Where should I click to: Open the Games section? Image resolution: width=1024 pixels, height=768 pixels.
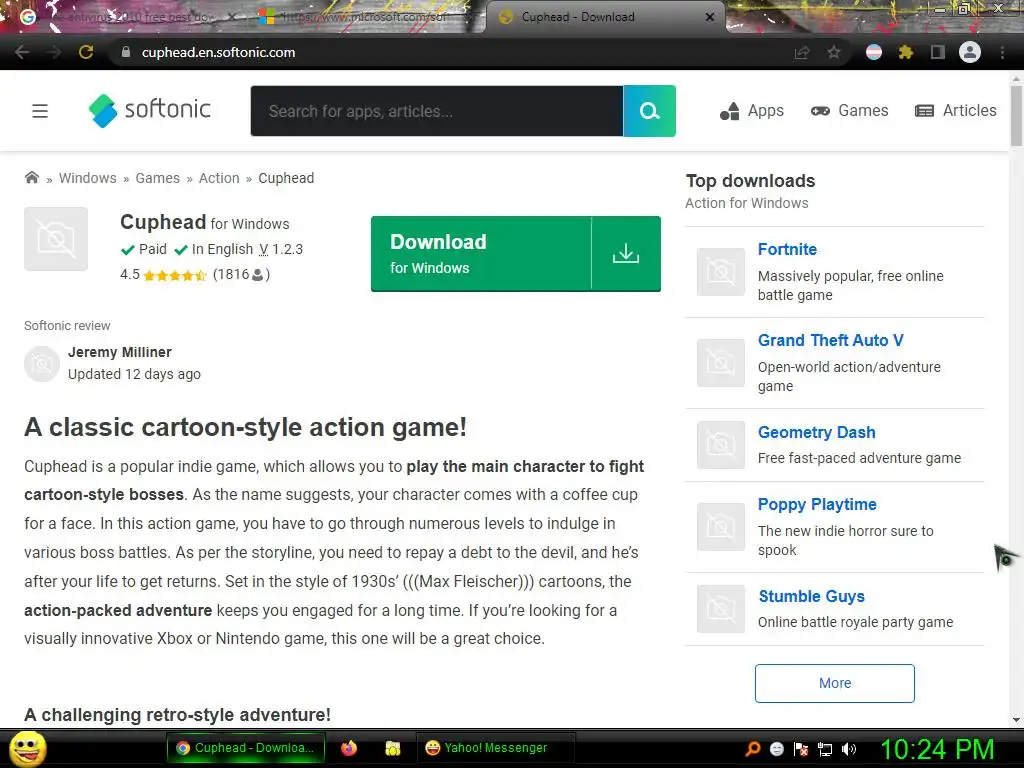(x=850, y=111)
